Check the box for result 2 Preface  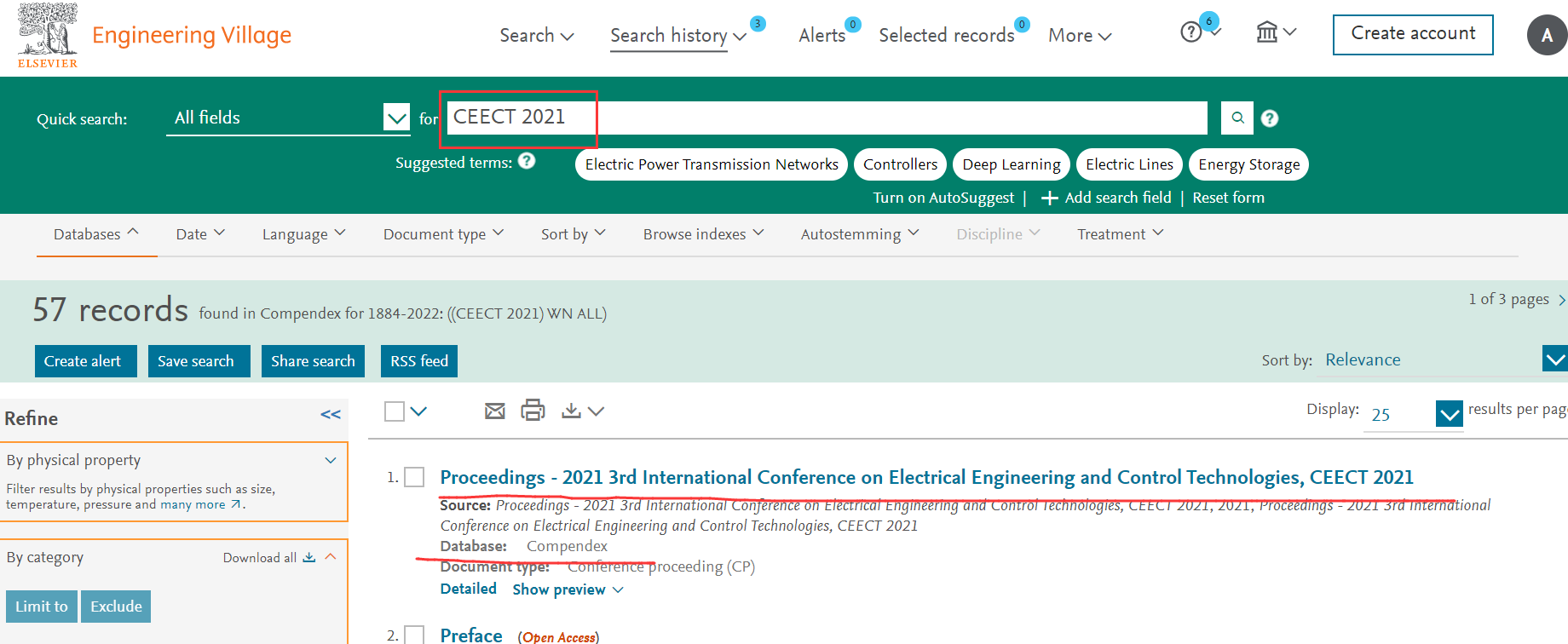pos(414,635)
